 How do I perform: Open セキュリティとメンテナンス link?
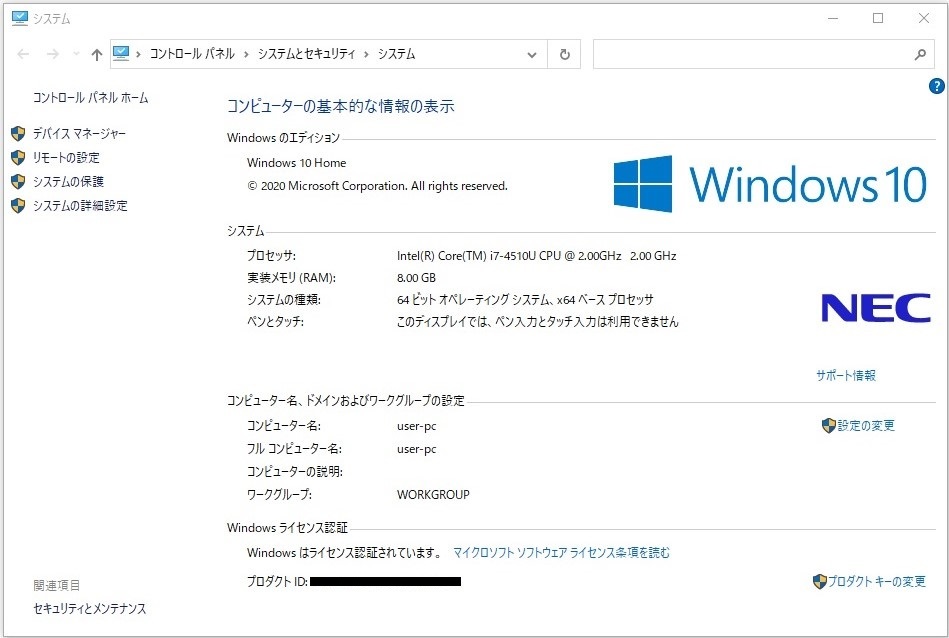point(90,608)
